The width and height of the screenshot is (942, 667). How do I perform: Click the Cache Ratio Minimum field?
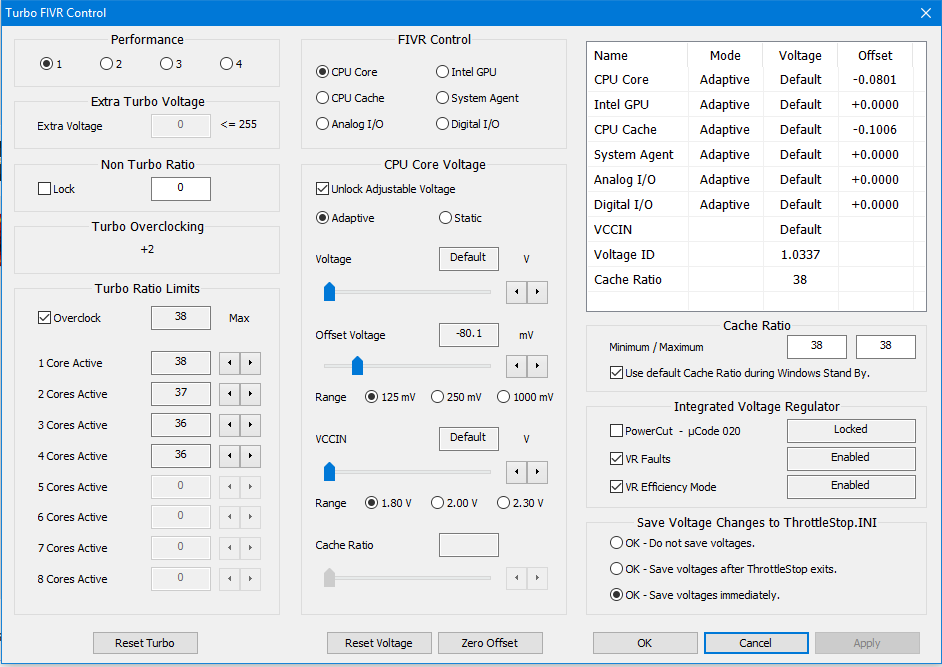(x=816, y=347)
